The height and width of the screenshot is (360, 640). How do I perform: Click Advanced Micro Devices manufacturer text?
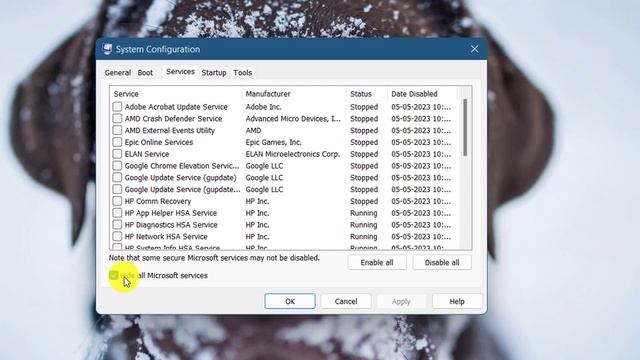tap(293, 119)
